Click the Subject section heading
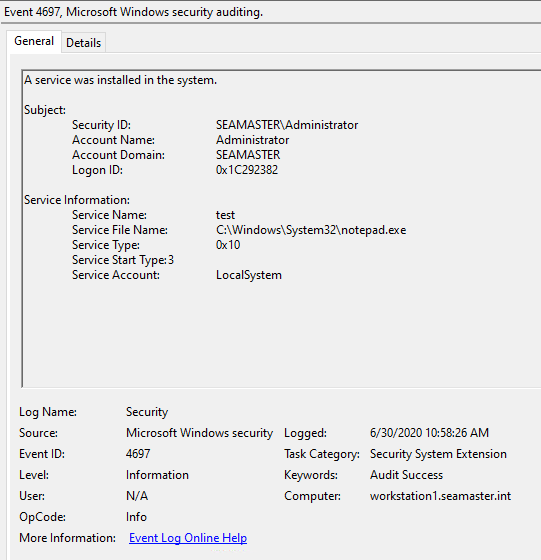Screen dimensions: 541x560 tap(45, 110)
